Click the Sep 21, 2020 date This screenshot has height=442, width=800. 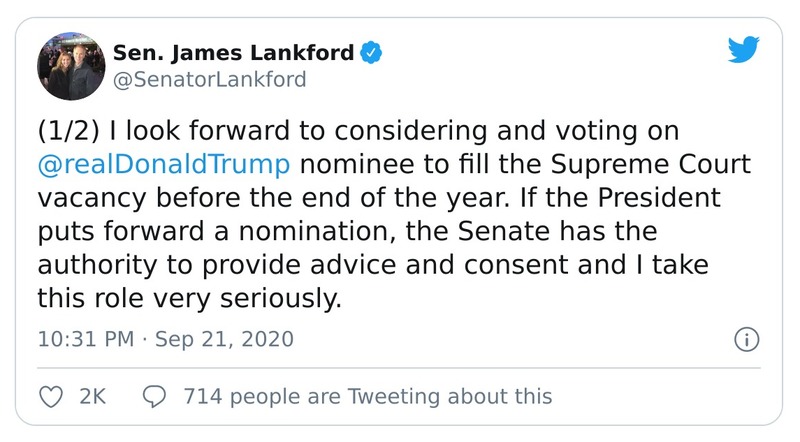coord(224,339)
